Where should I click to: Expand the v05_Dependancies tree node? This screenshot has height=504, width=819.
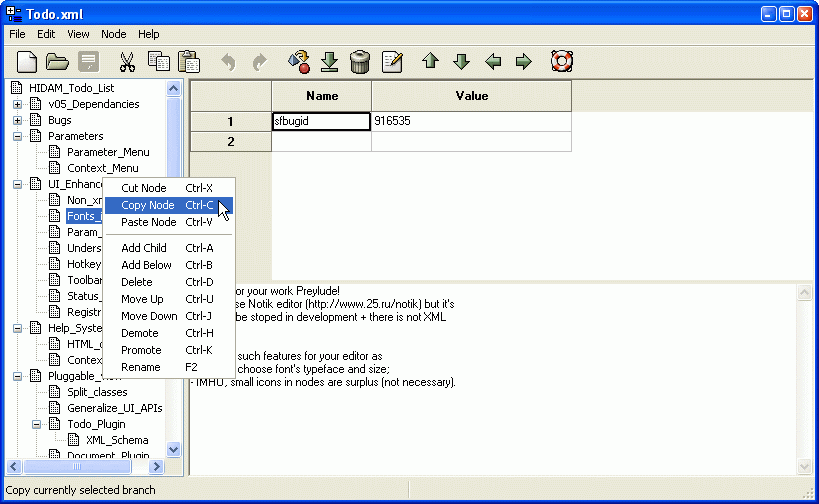(x=17, y=104)
